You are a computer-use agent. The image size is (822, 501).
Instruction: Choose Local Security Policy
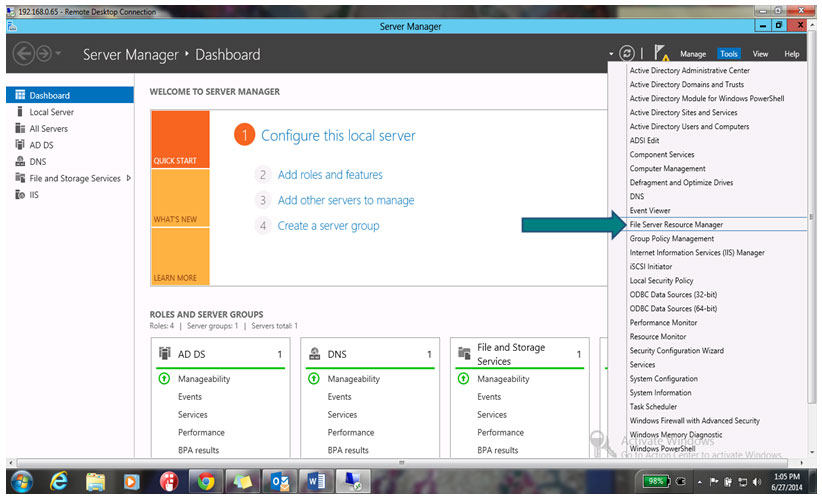[661, 280]
